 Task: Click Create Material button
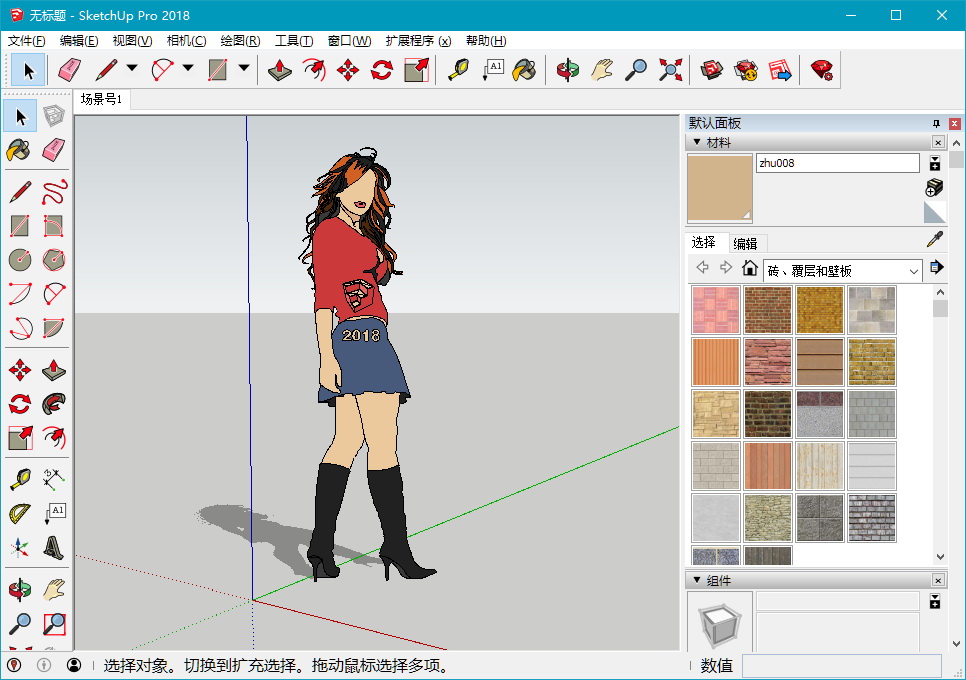[935, 188]
